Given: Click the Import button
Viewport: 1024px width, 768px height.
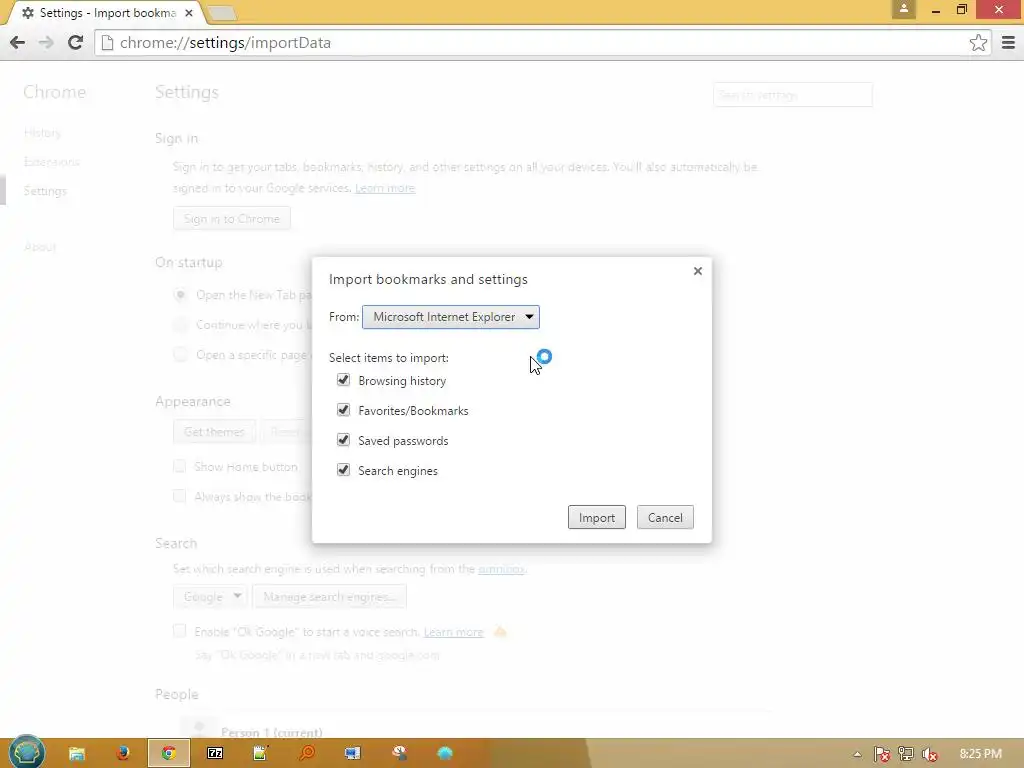Looking at the screenshot, I should (596, 517).
